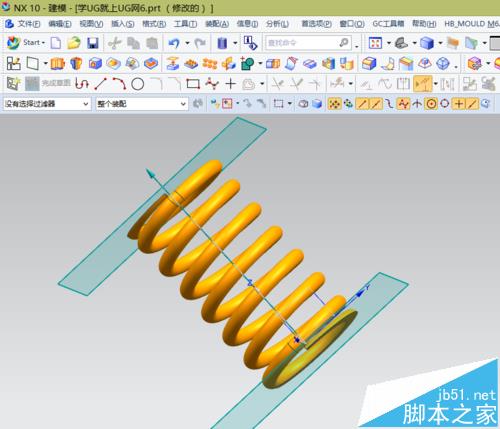Undo the last action
Image resolution: width=500 pixels, height=429 pixels.
[174, 43]
